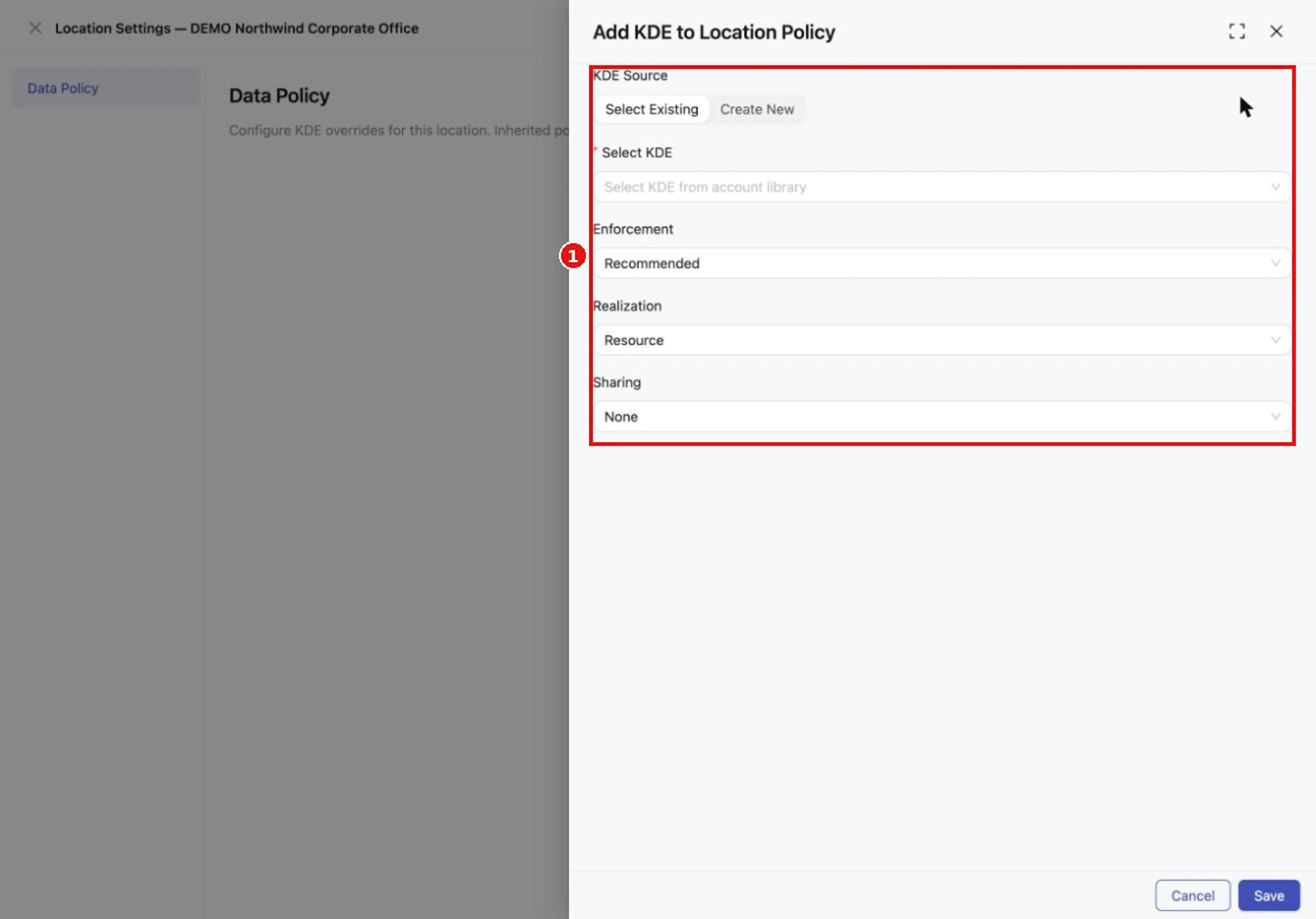Click the Sharing field label
This screenshot has width=1316, height=919.
(x=617, y=382)
